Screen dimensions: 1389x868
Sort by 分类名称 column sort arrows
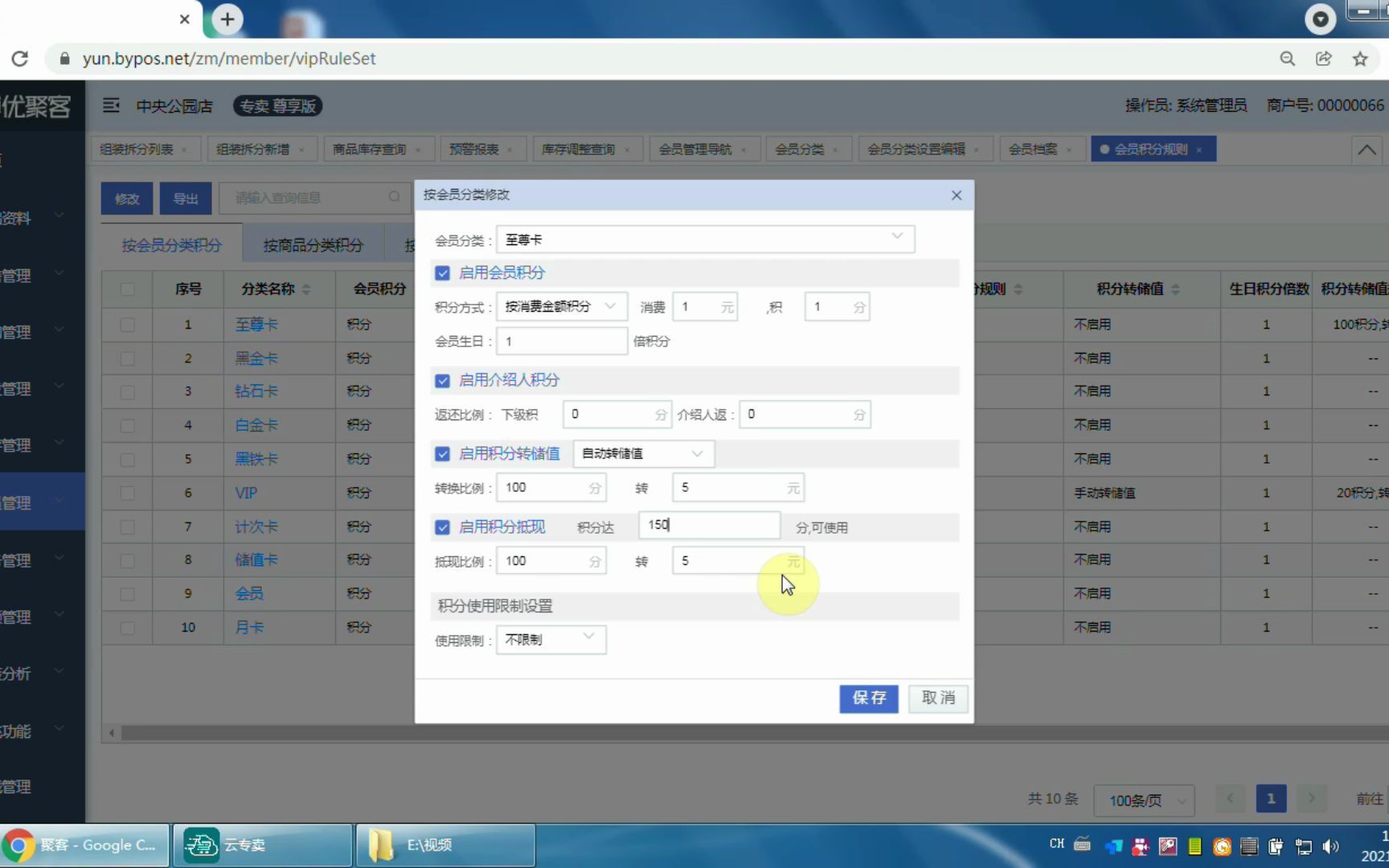tap(306, 289)
